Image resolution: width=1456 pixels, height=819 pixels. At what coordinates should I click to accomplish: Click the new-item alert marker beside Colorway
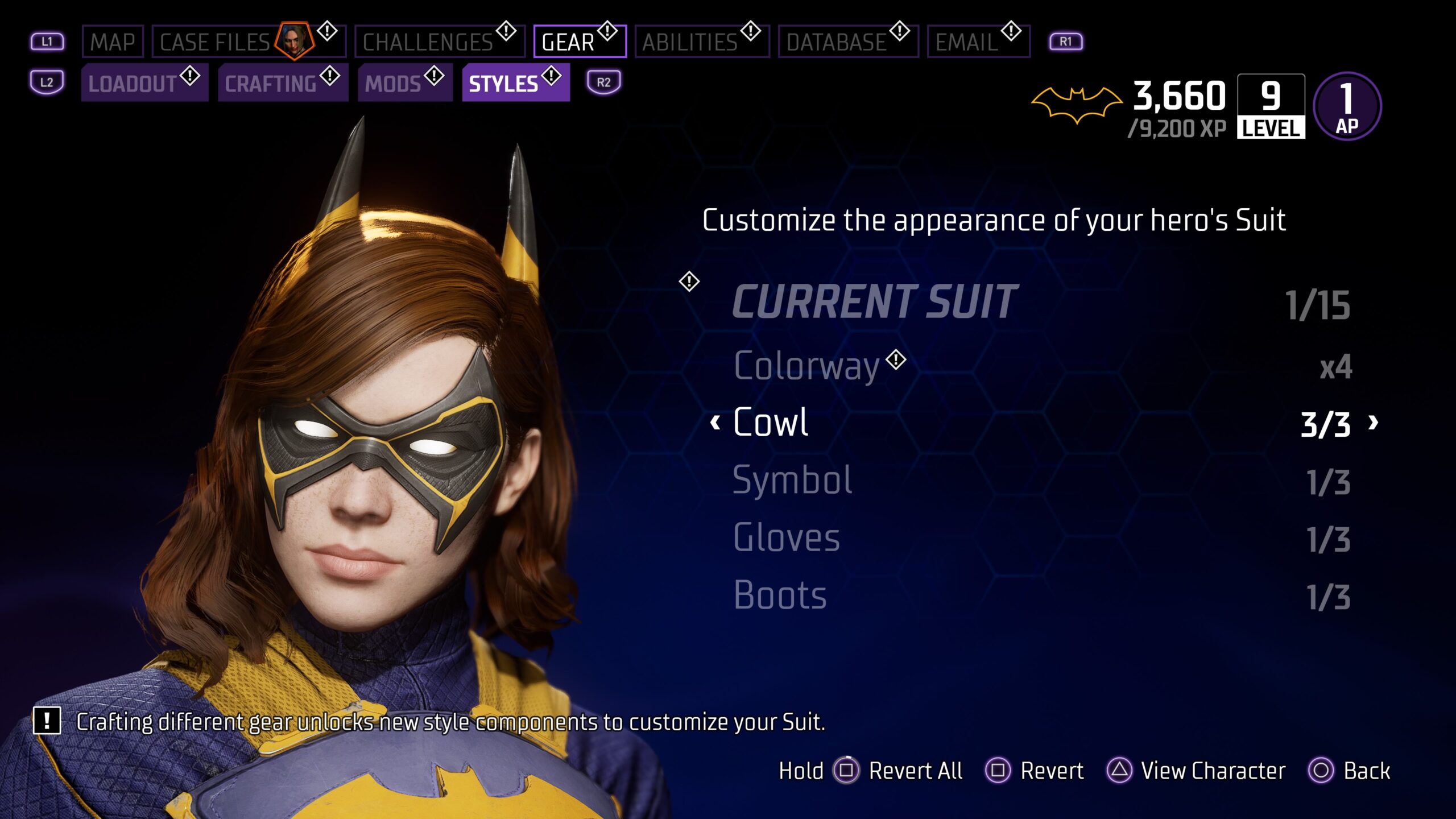(896, 359)
